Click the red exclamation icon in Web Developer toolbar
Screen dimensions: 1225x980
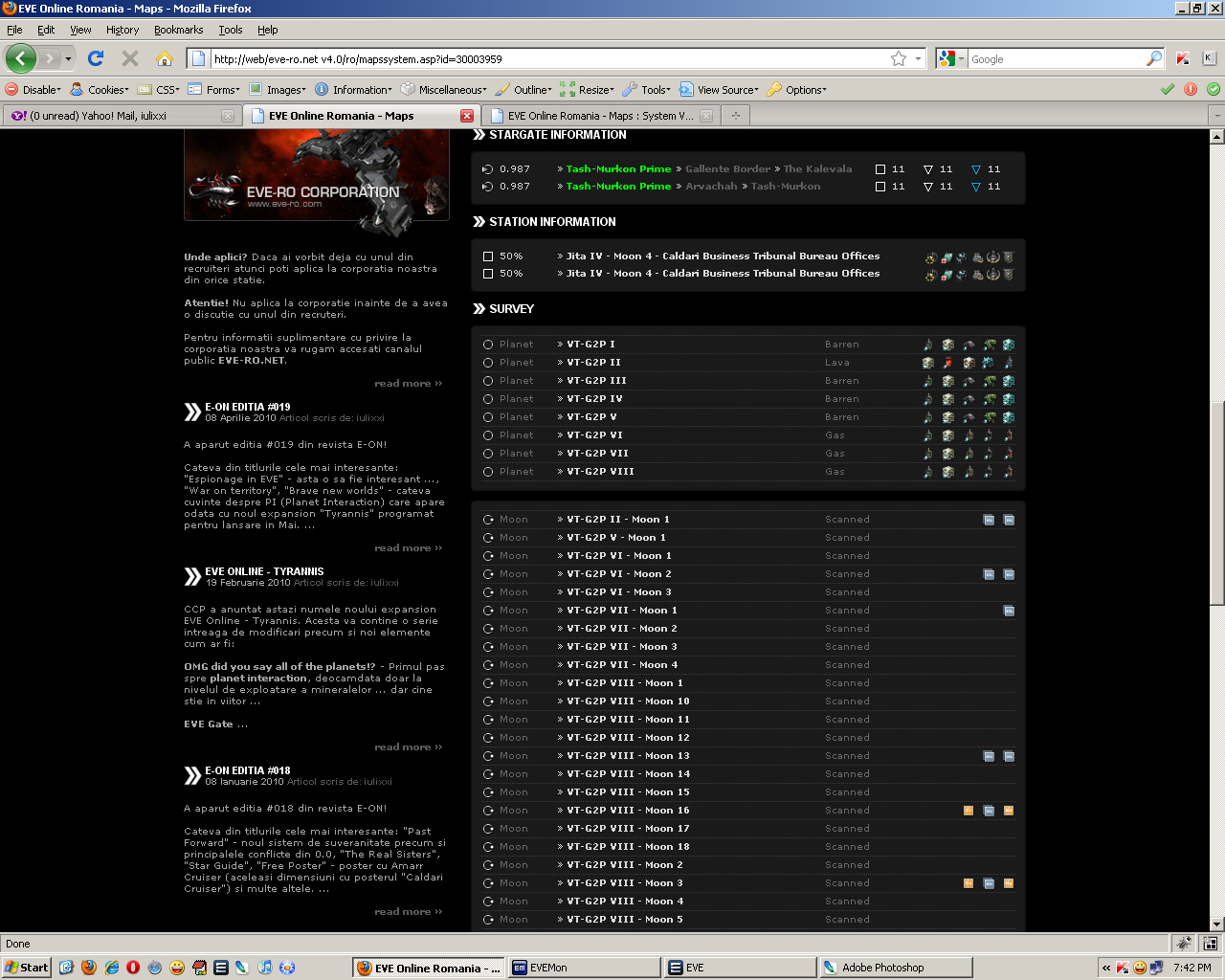point(1191,89)
